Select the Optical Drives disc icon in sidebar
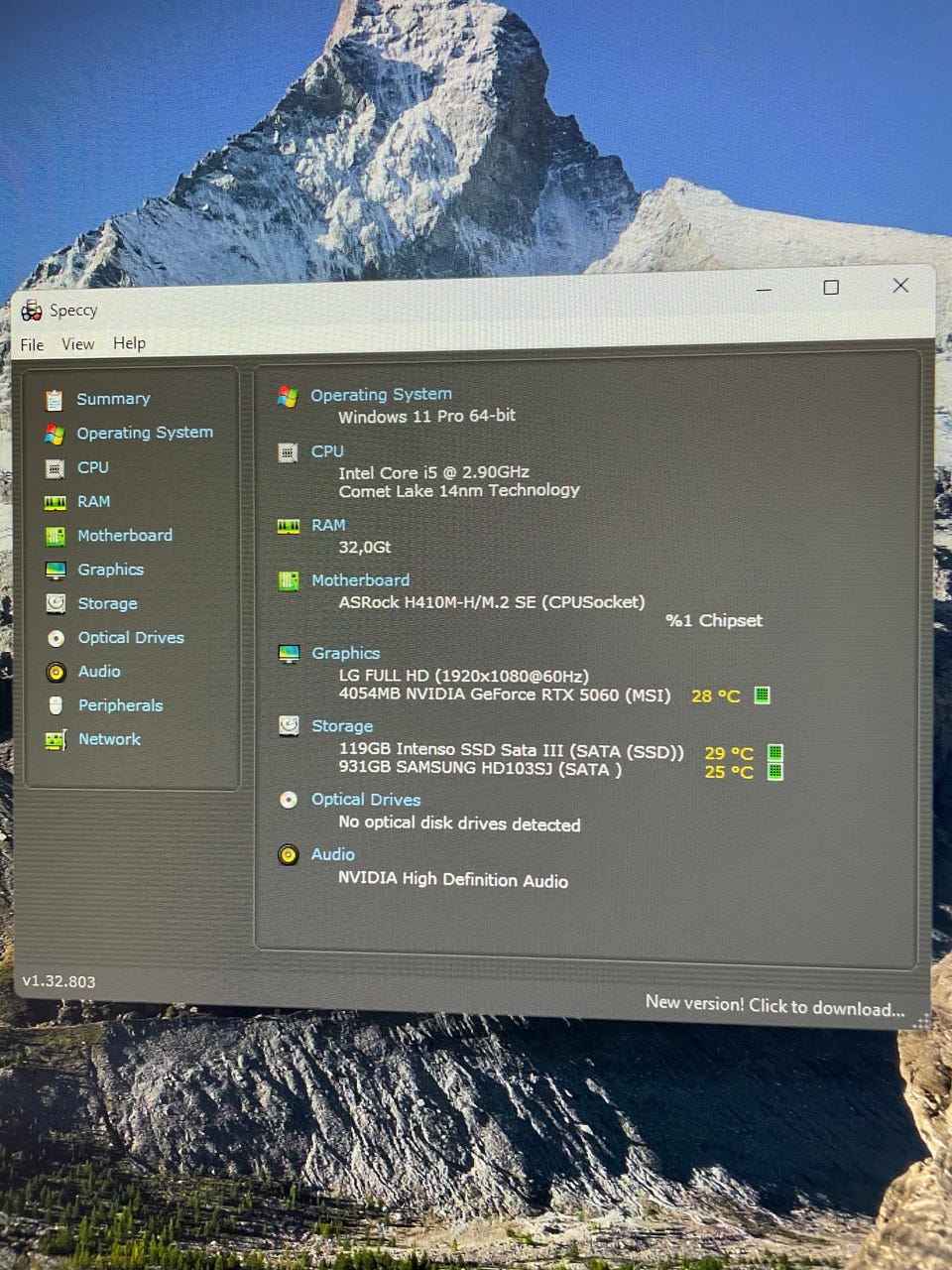The height and width of the screenshot is (1270, 952). tap(57, 638)
